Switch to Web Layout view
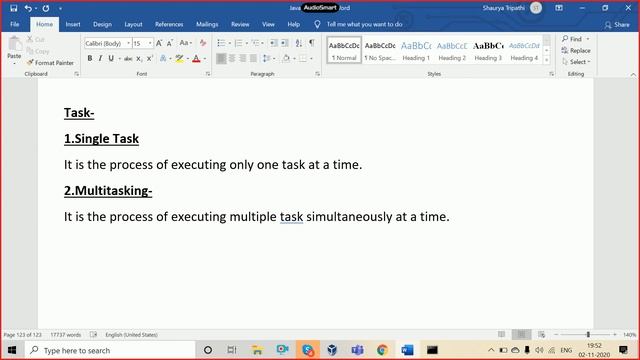Viewport: 640px width, 360px height. [x=542, y=335]
